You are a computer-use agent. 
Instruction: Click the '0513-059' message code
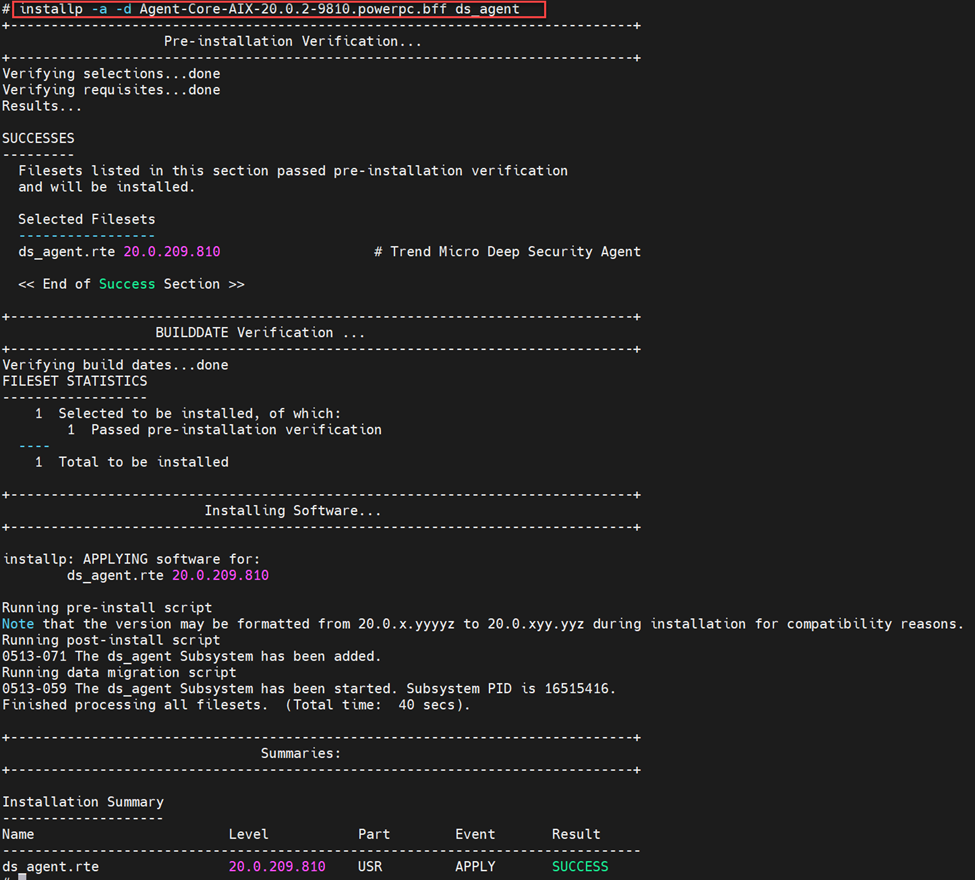[34, 688]
